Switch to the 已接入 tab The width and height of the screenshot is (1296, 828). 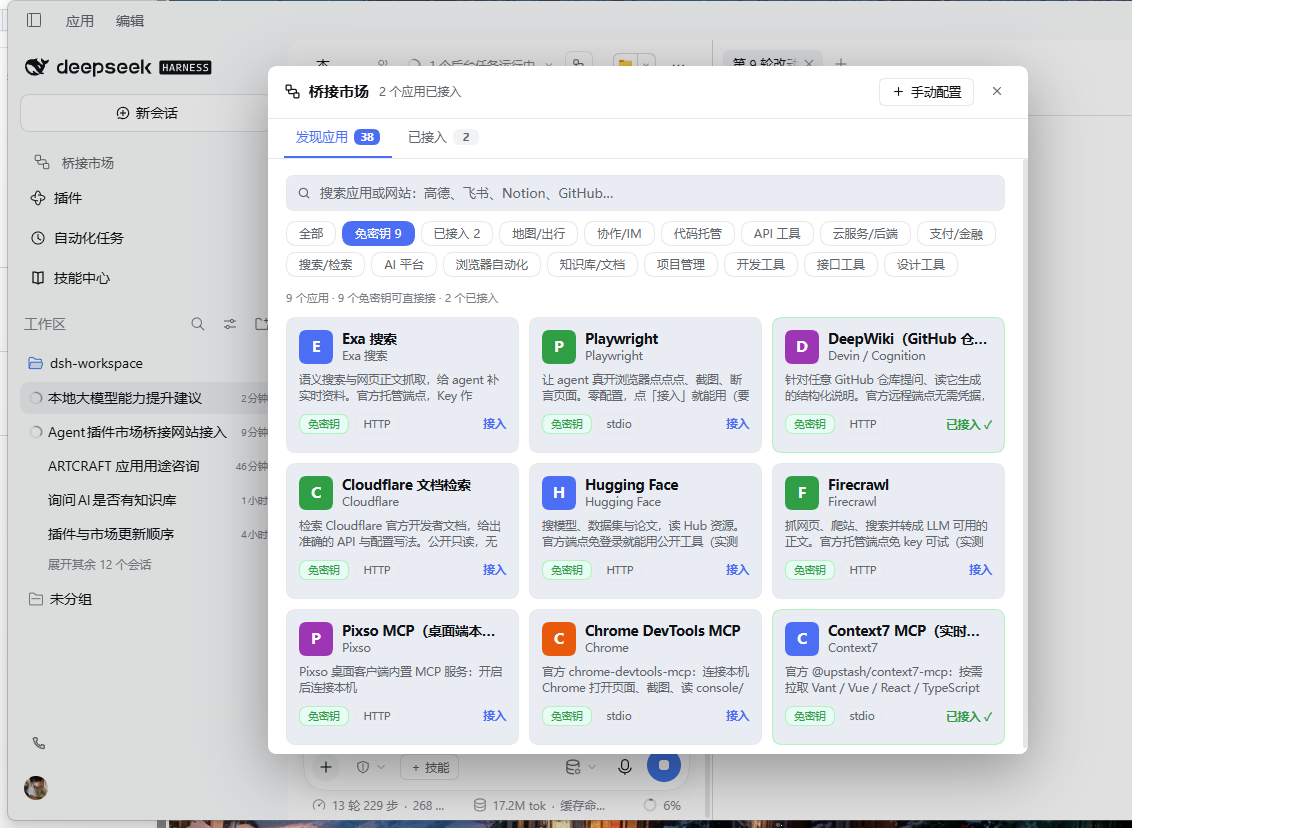point(442,137)
